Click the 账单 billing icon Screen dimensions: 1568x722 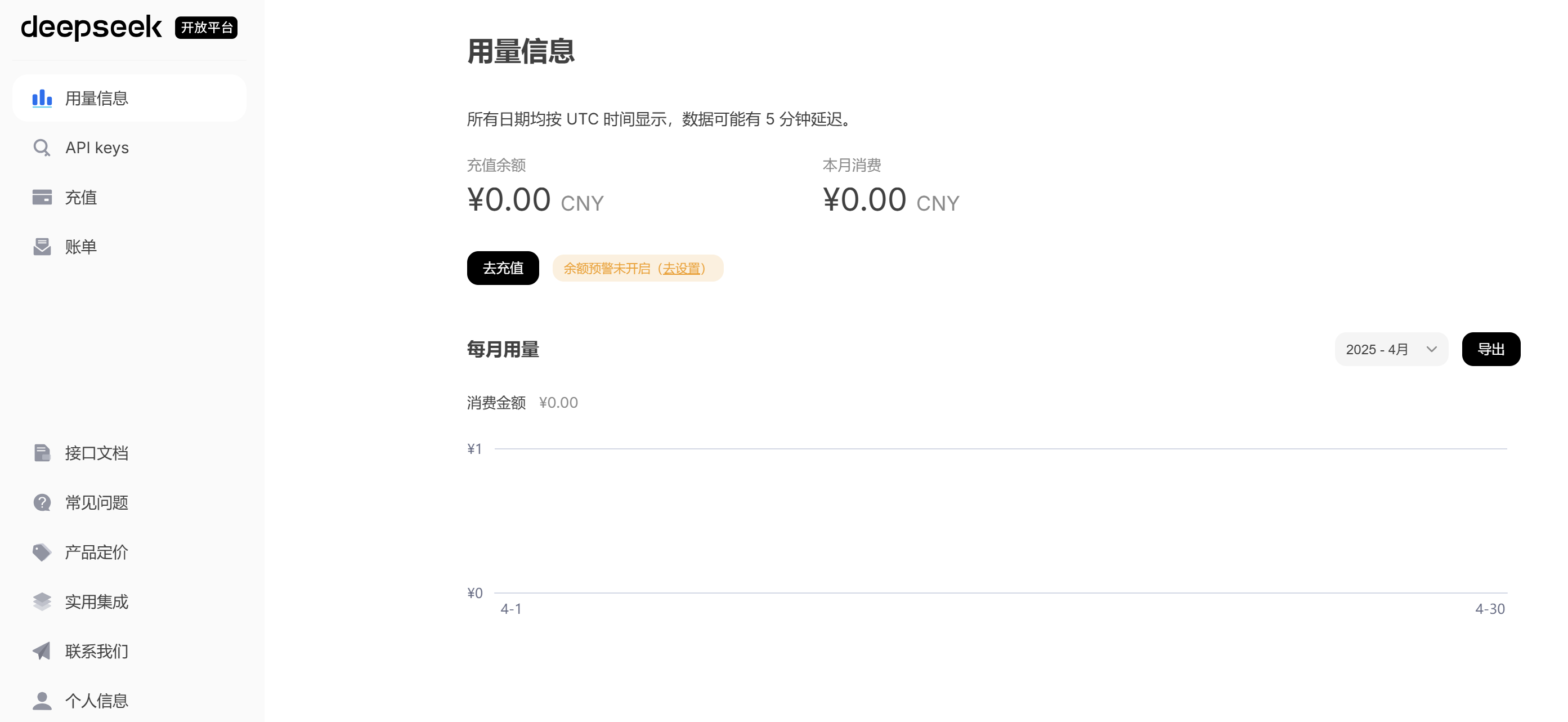pos(42,247)
